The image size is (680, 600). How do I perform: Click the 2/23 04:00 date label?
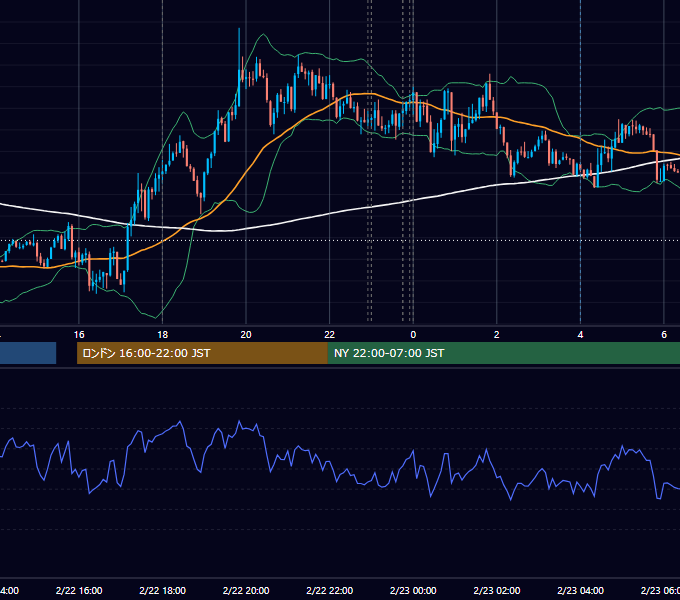point(580,590)
